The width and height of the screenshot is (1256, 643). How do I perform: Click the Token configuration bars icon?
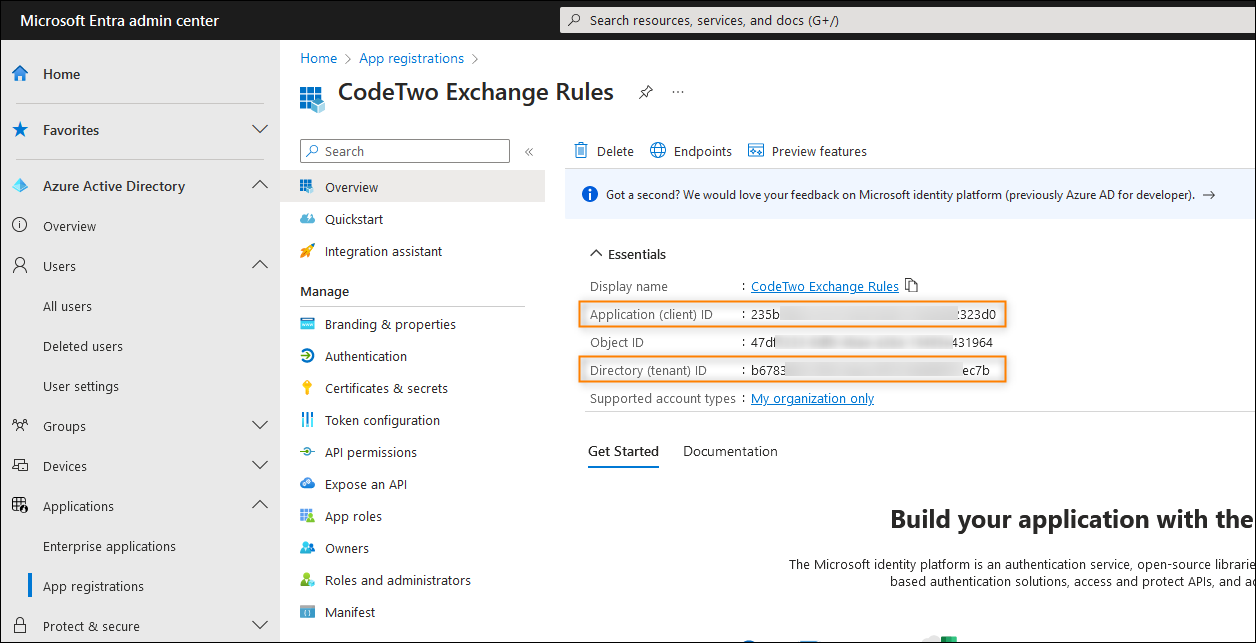[307, 420]
